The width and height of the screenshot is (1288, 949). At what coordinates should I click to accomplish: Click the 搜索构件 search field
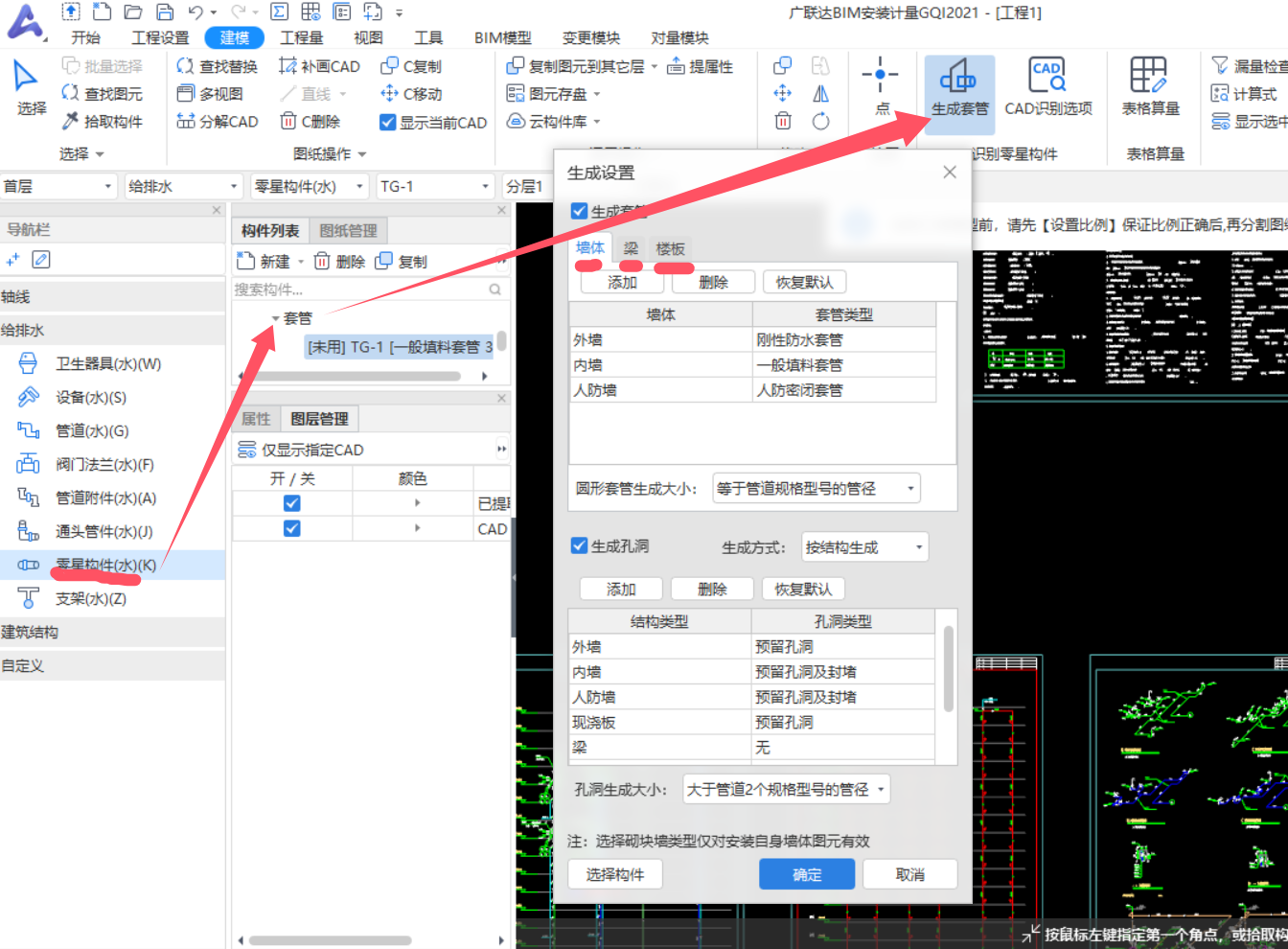[x=370, y=289]
